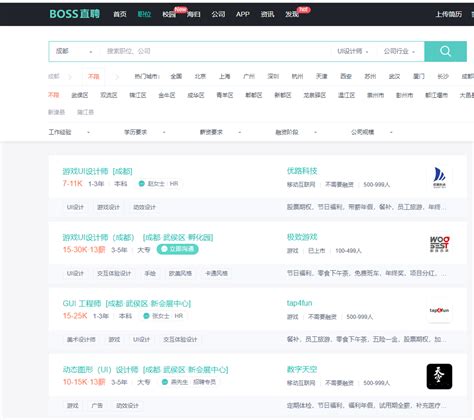Choose hot city 深圳
The width and height of the screenshot is (474, 420).
coord(273,76)
